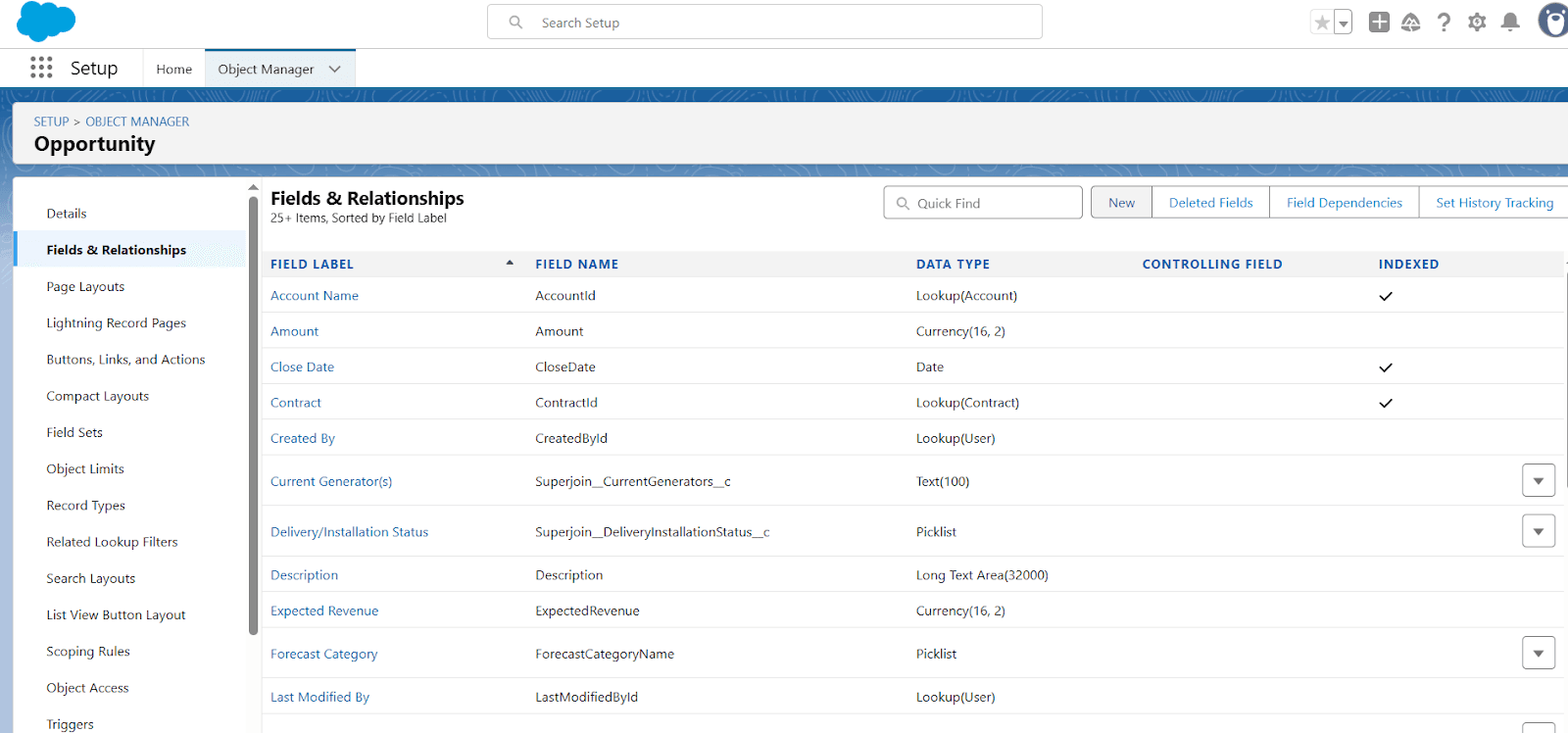
Task: Open the user profile avatar
Action: [x=1553, y=21]
